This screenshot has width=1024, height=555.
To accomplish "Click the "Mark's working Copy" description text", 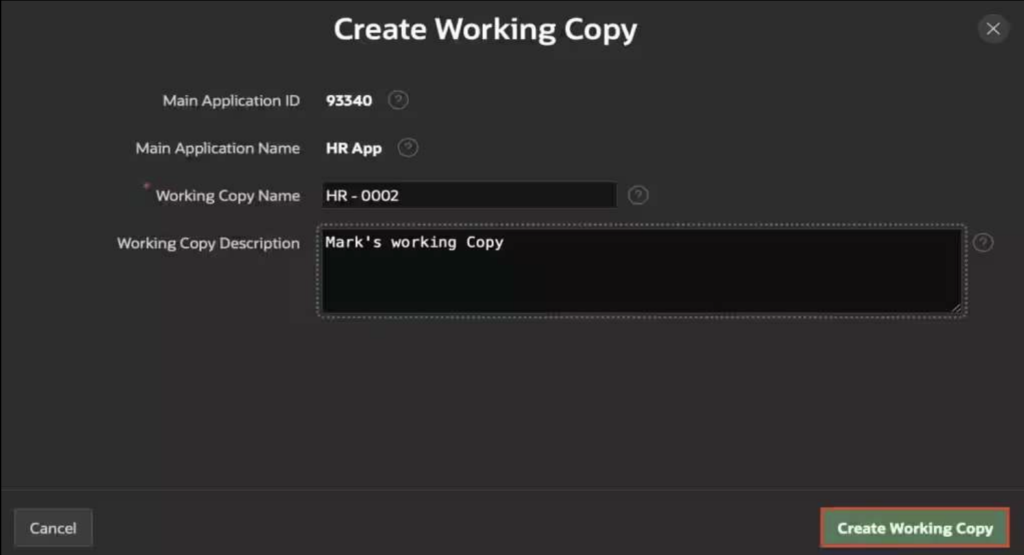I will pos(414,243).
